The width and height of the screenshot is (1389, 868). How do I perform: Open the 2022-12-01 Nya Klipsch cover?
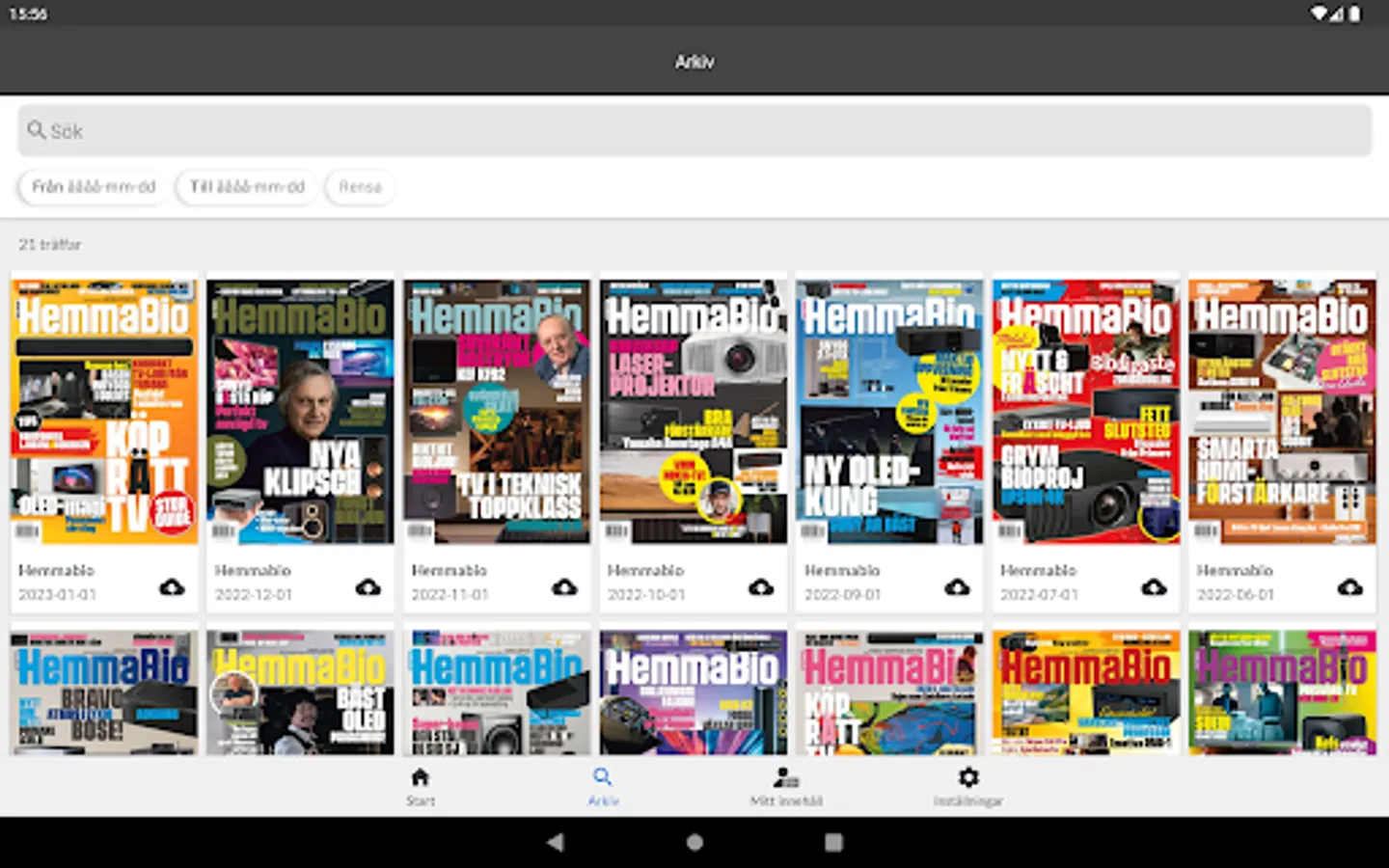coord(301,412)
